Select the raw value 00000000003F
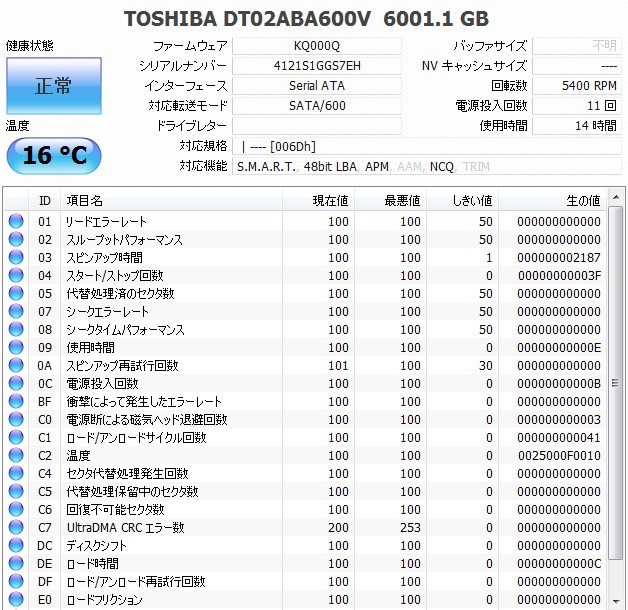628x610 pixels. click(x=559, y=276)
